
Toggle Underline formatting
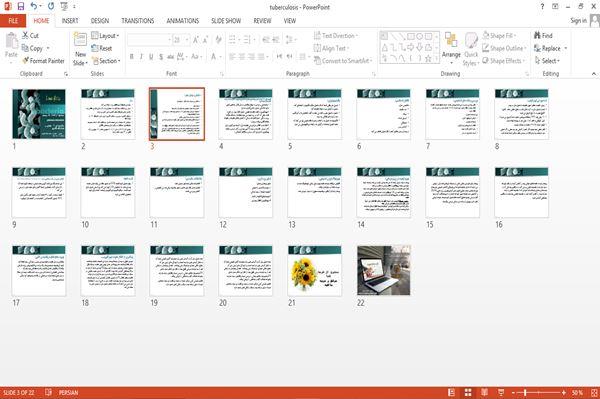point(151,57)
